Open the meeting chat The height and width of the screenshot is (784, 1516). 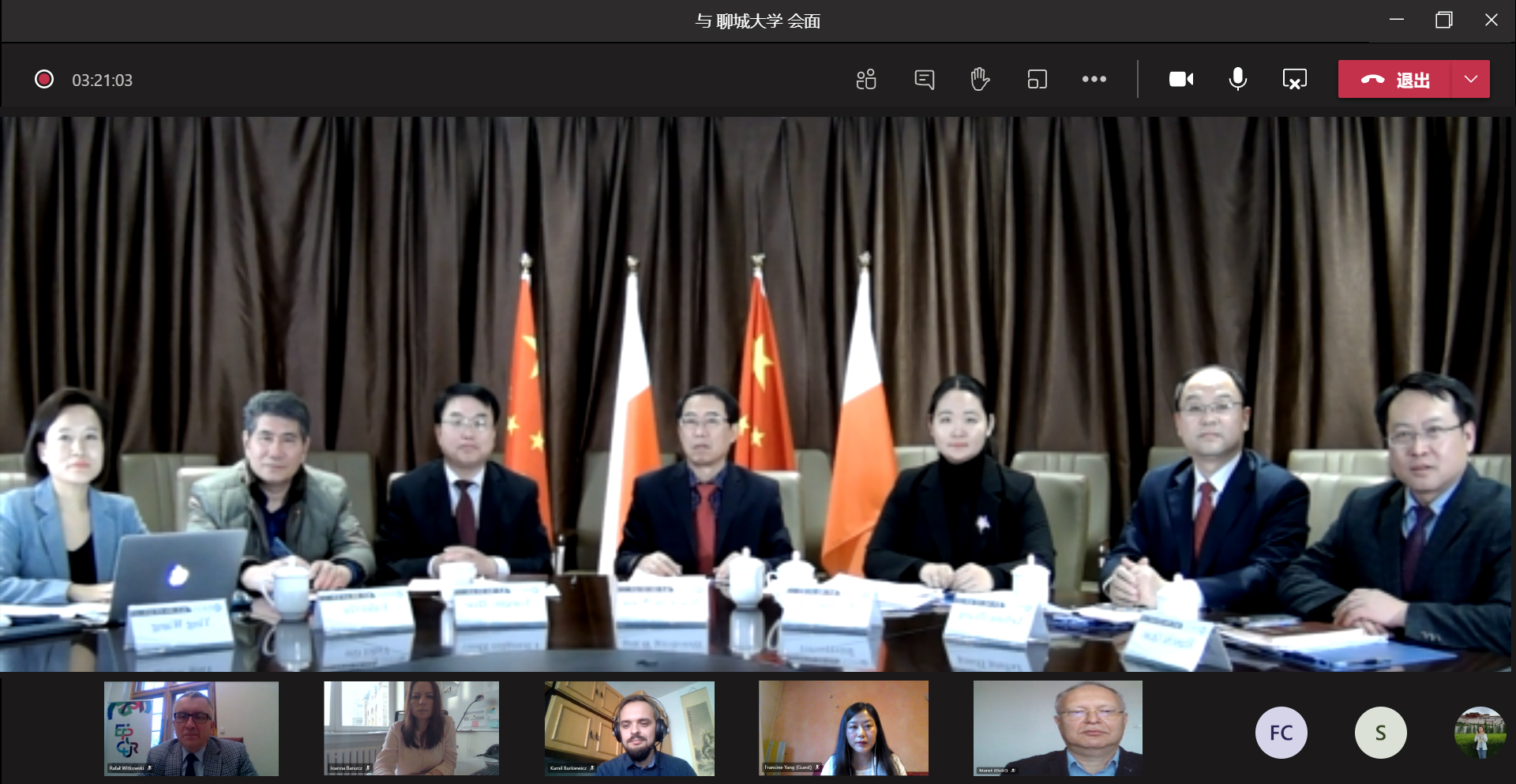[x=924, y=79]
